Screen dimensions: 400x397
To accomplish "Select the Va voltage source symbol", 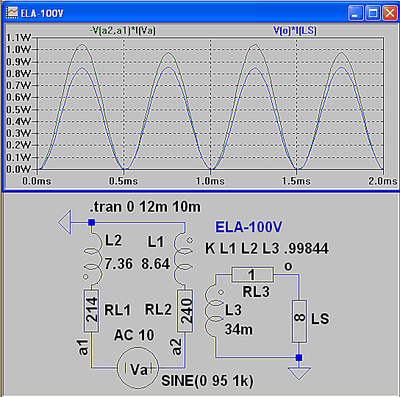I will tap(138, 368).
